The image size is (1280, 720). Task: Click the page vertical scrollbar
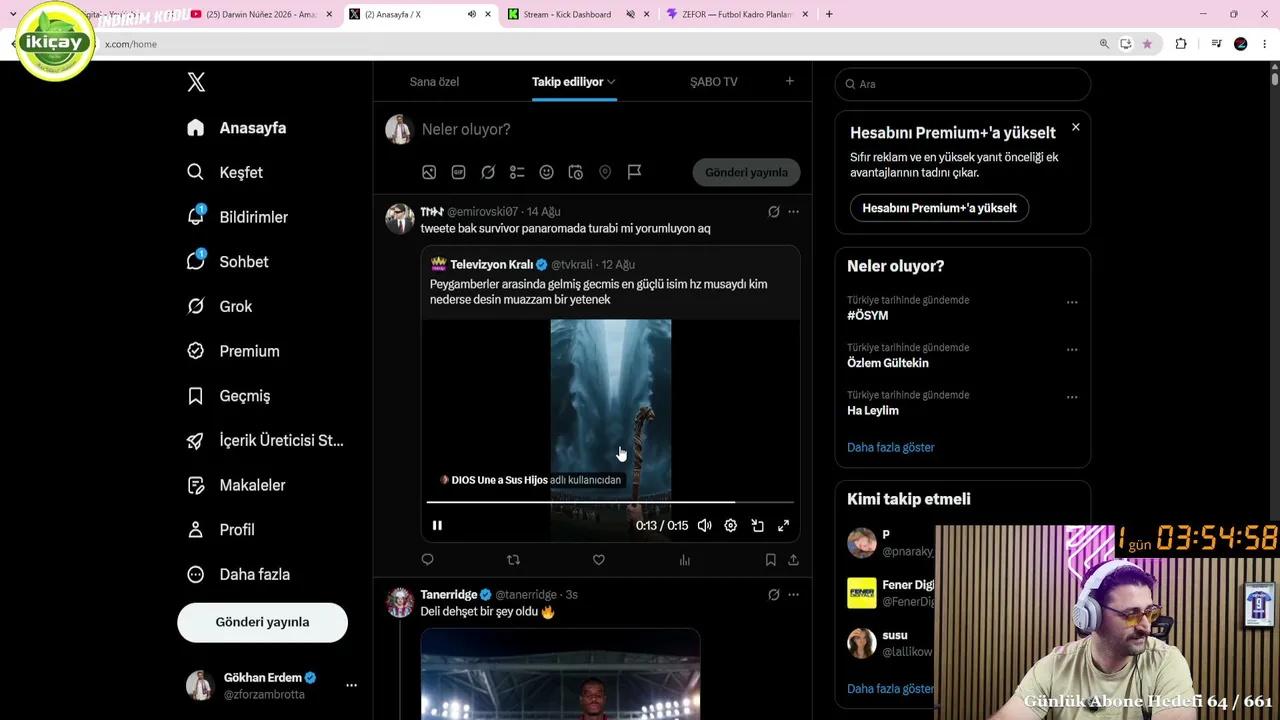click(1274, 78)
